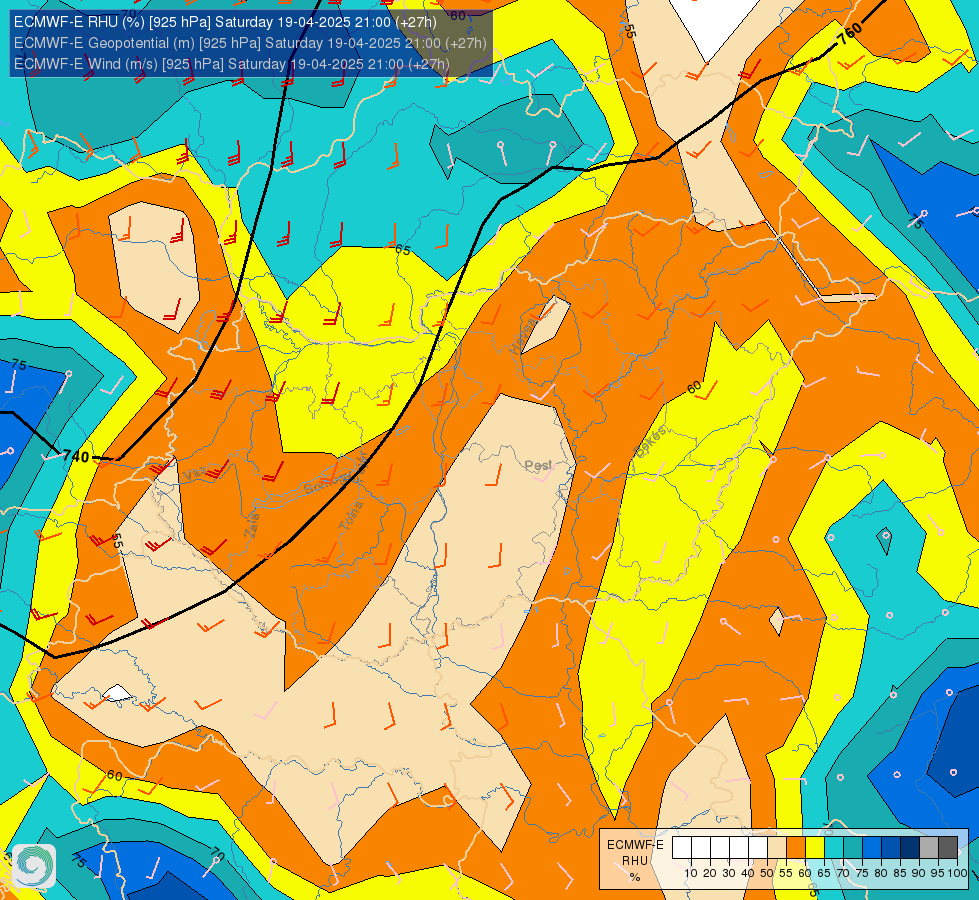
Task: Pick the bright blue 75–80 legend swatch
Action: pyautogui.click(x=872, y=848)
